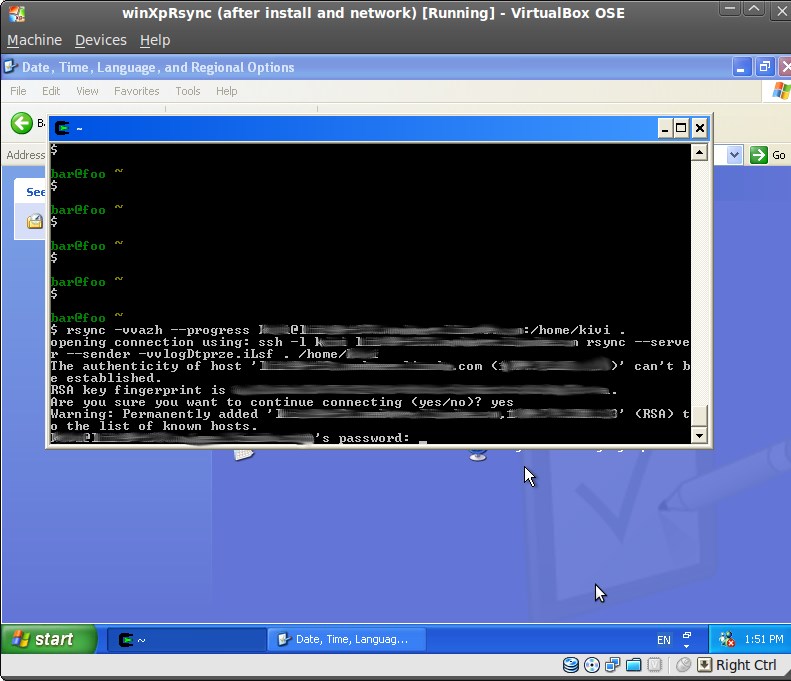Switch to Date, Time, Language taskbar button
This screenshot has height=681, width=791.
346,640
